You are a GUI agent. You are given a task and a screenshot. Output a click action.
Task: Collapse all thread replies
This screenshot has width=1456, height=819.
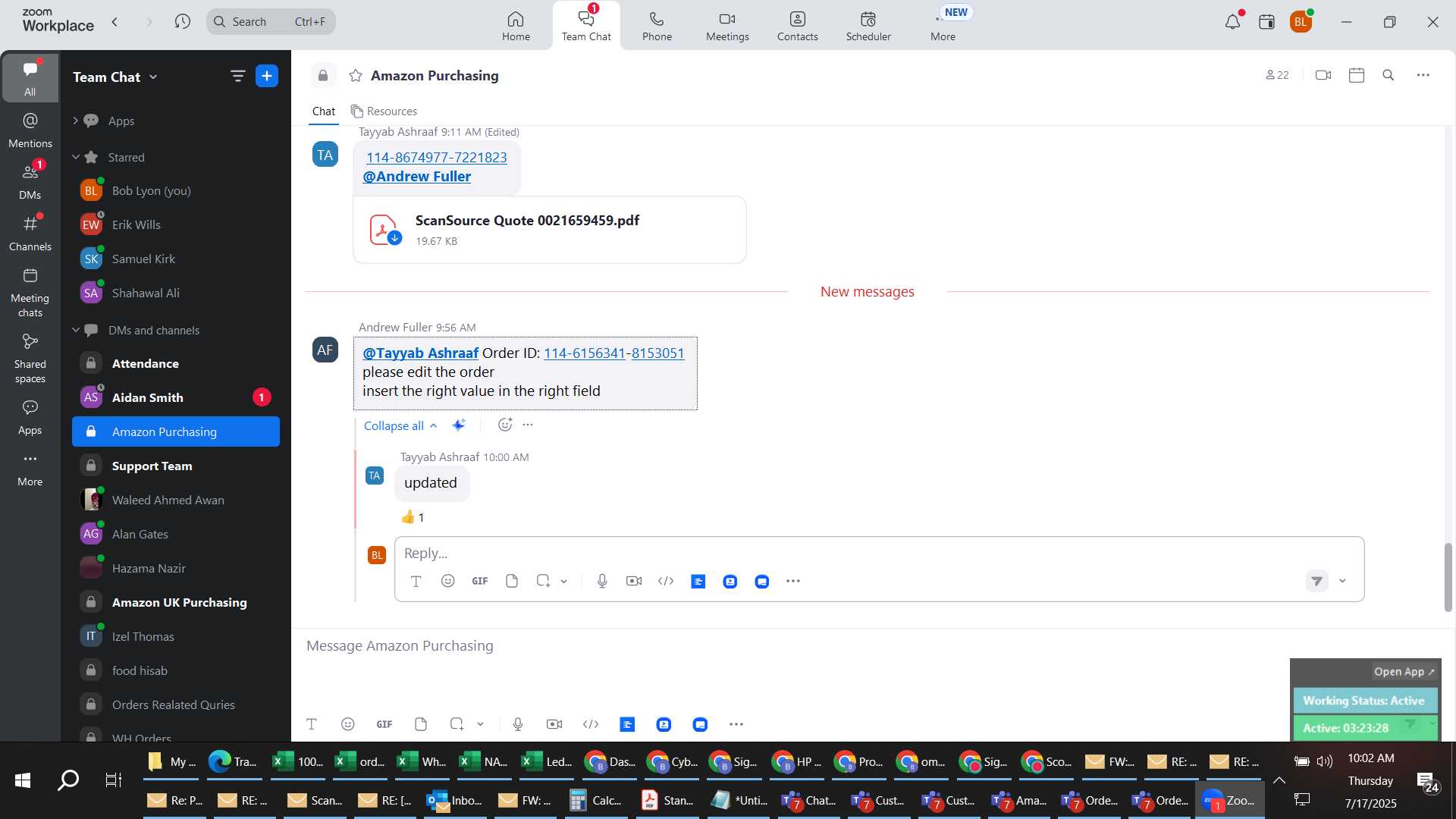click(x=400, y=426)
